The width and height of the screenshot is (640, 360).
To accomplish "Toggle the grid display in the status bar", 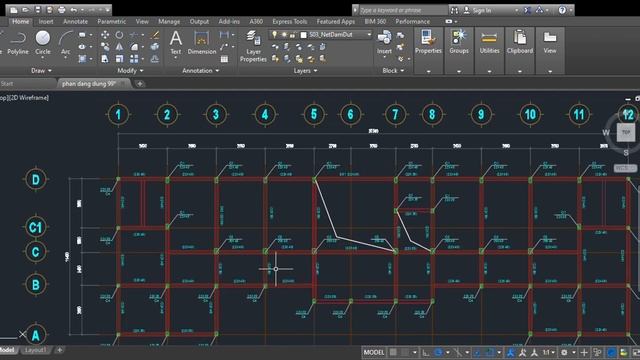I will tap(393, 352).
